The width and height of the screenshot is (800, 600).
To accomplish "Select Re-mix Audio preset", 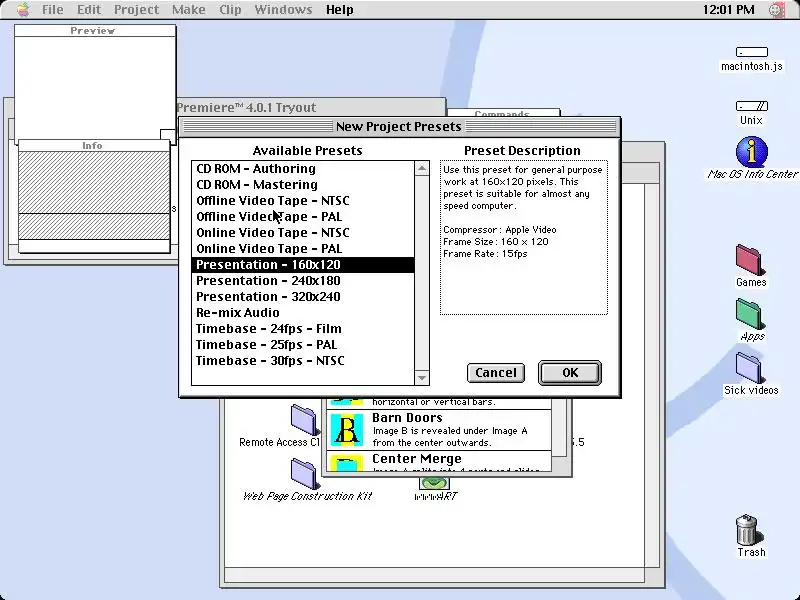I will click(x=303, y=313).
